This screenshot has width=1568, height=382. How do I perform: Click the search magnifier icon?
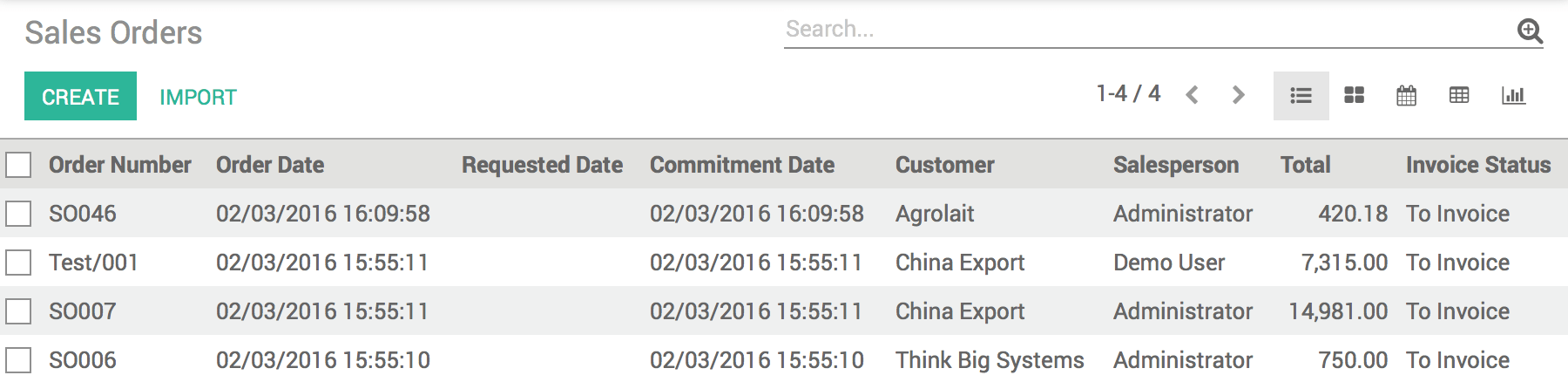tap(1530, 31)
